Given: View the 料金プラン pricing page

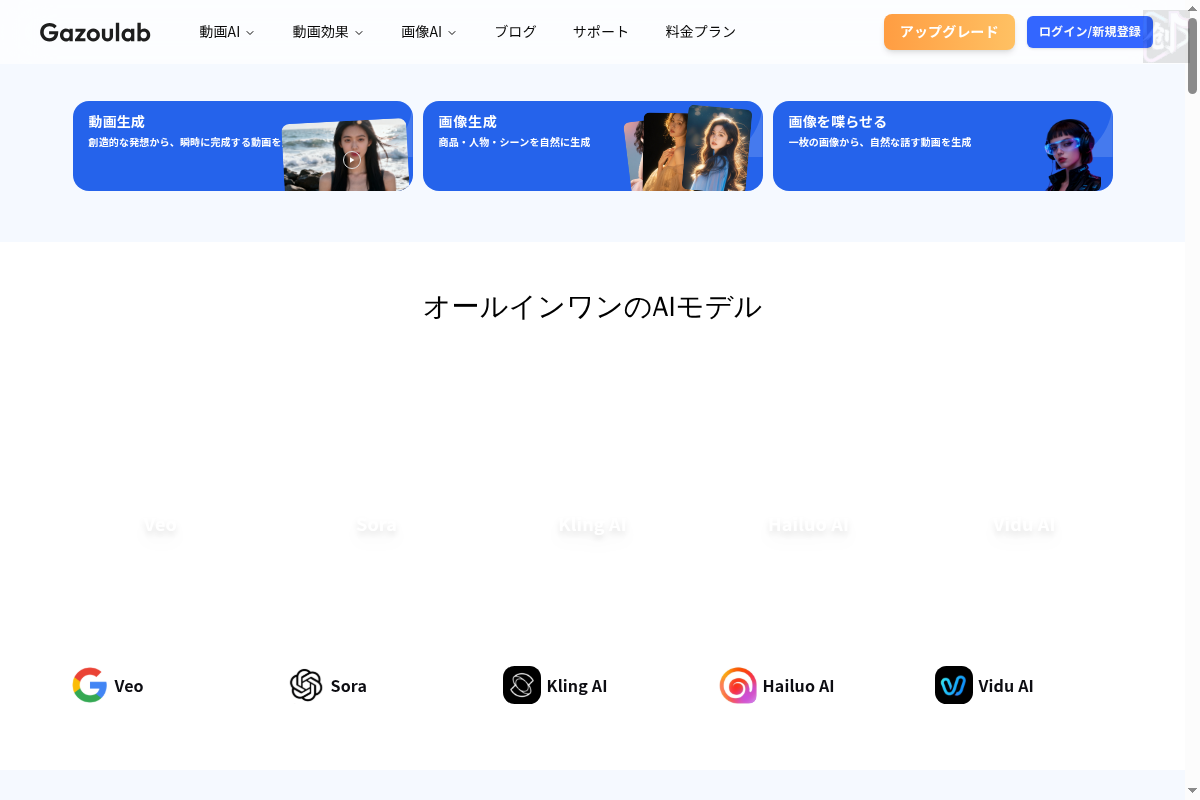Looking at the screenshot, I should pos(699,31).
